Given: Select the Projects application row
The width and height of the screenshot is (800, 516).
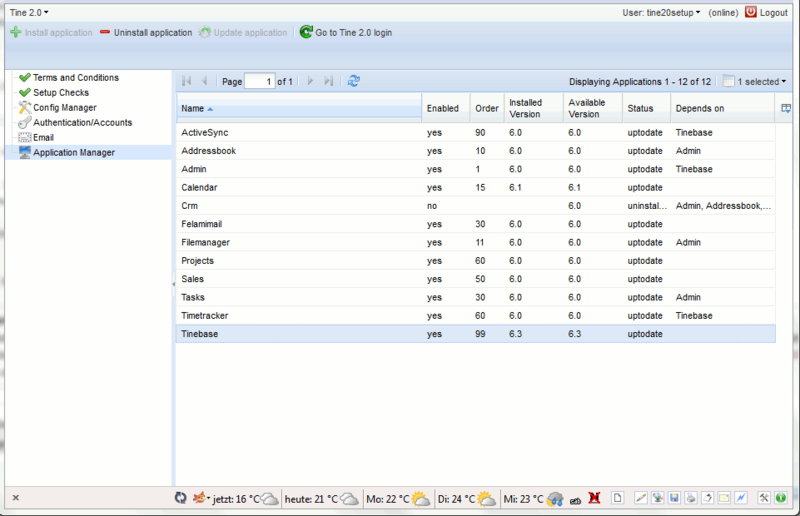Looking at the screenshot, I should click(x=476, y=261).
